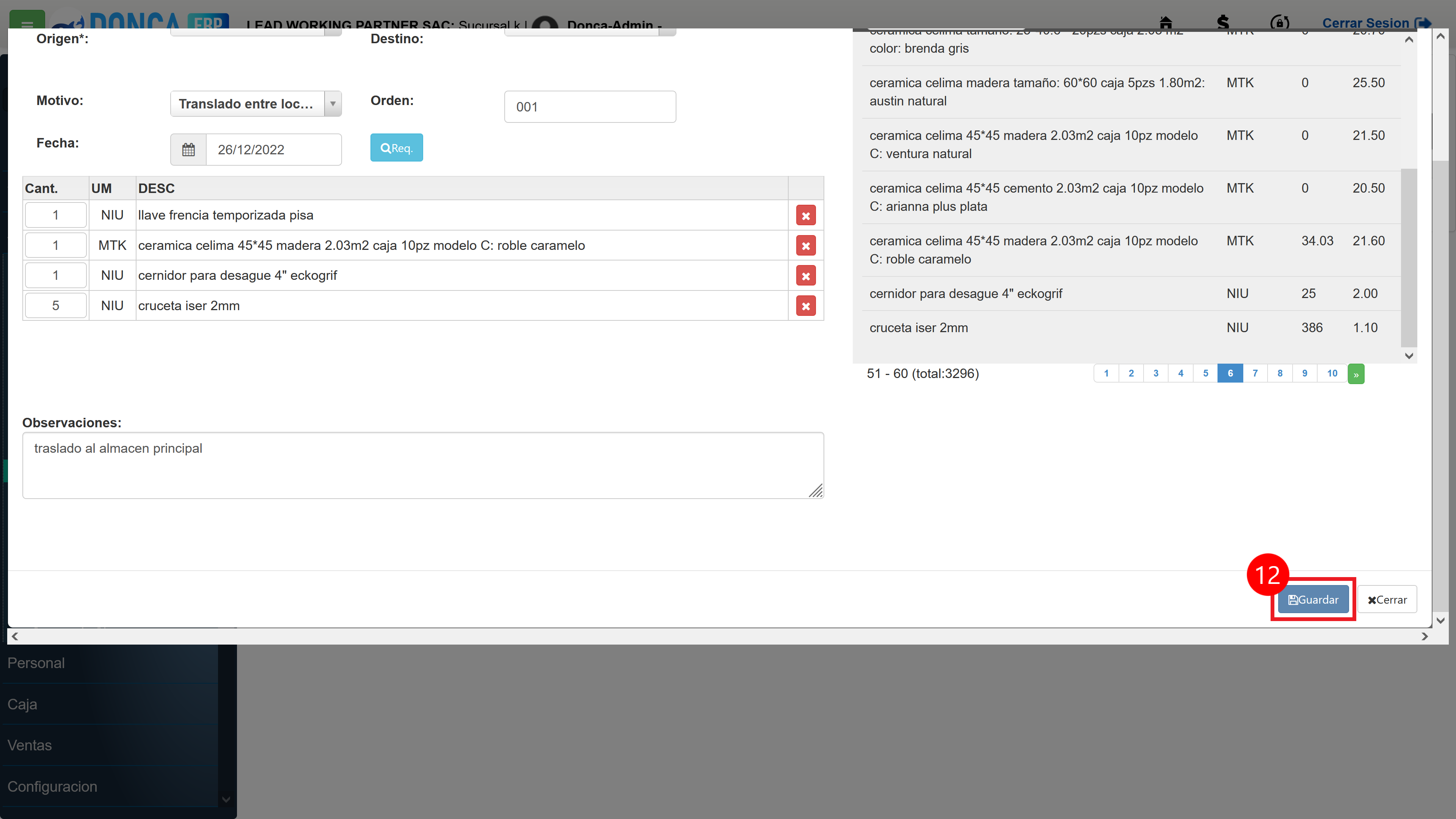Click the home icon in header
The height and width of the screenshot is (819, 1456).
point(1166,23)
